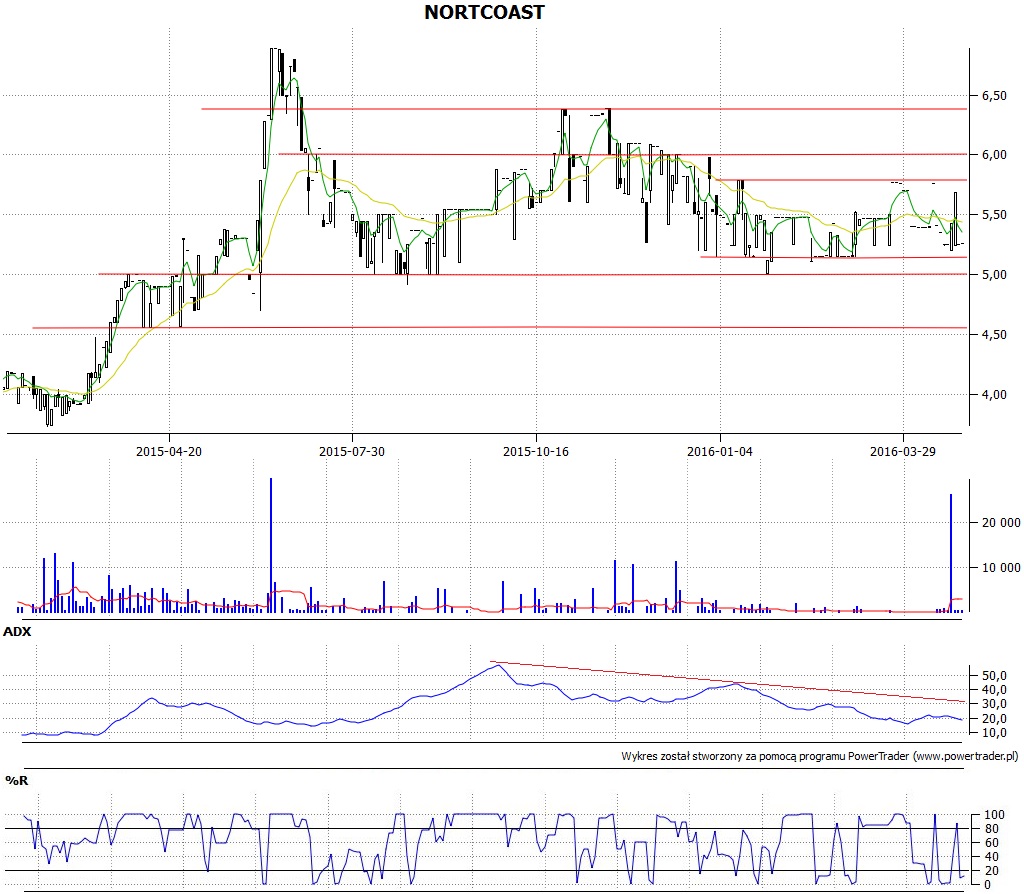The image size is (1024, 894).
Task: Click the 2016-03-29 date label
Action: (x=903, y=451)
